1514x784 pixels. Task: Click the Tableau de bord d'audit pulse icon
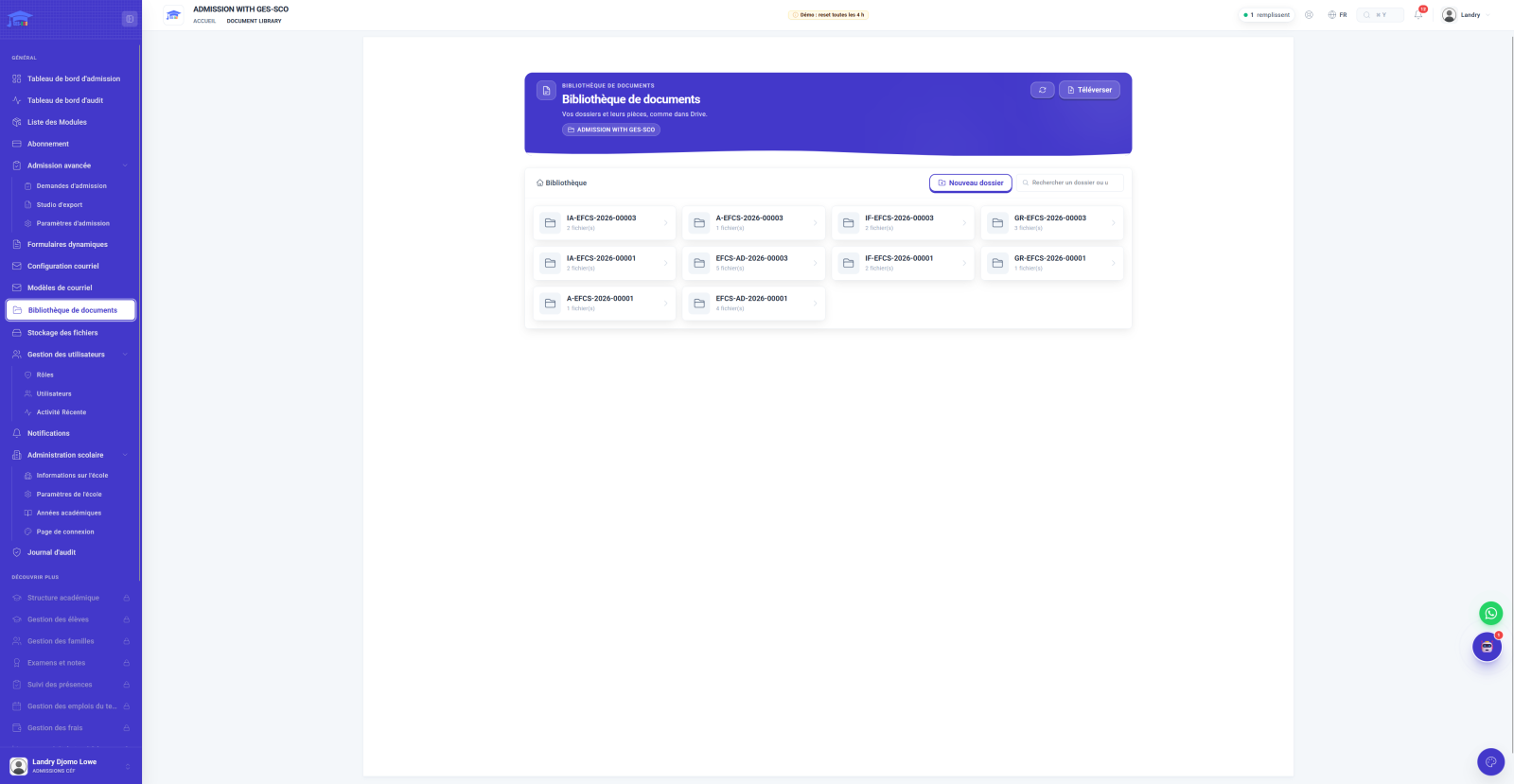point(16,100)
